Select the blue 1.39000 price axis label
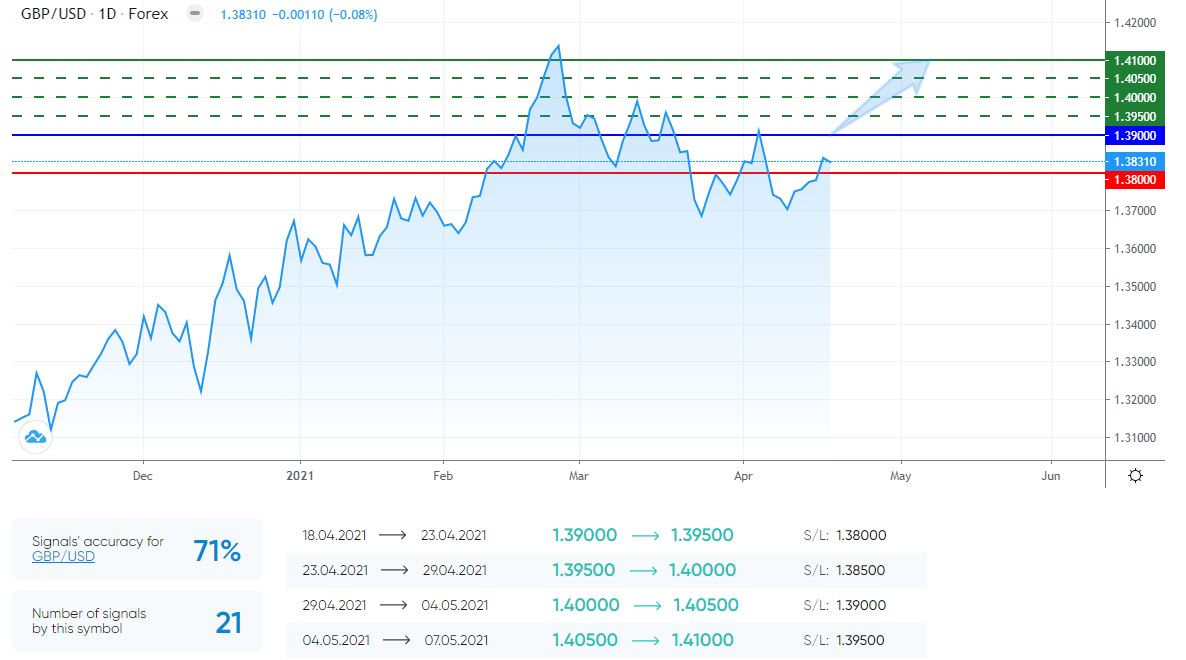The height and width of the screenshot is (660, 1186). (x=1135, y=135)
